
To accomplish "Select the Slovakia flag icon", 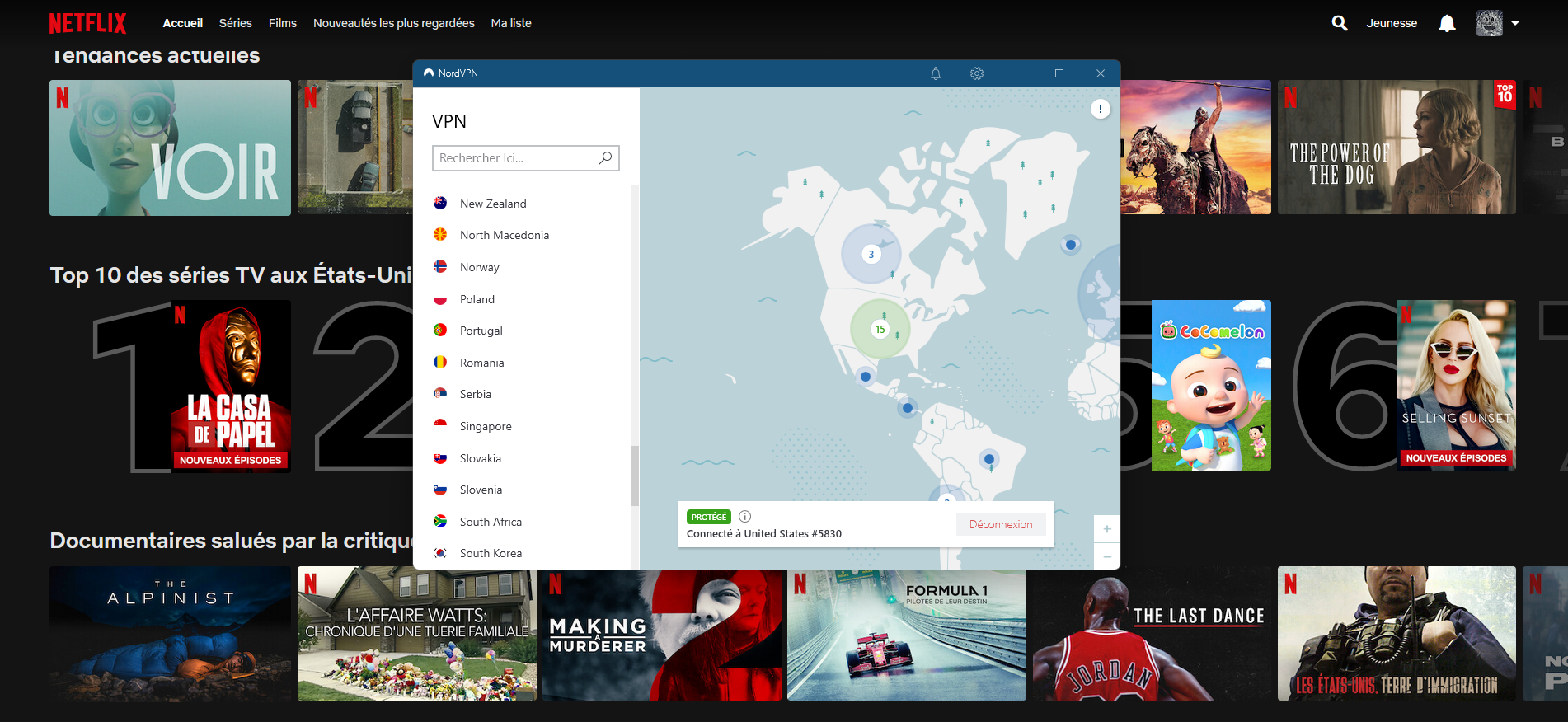I will point(440,457).
